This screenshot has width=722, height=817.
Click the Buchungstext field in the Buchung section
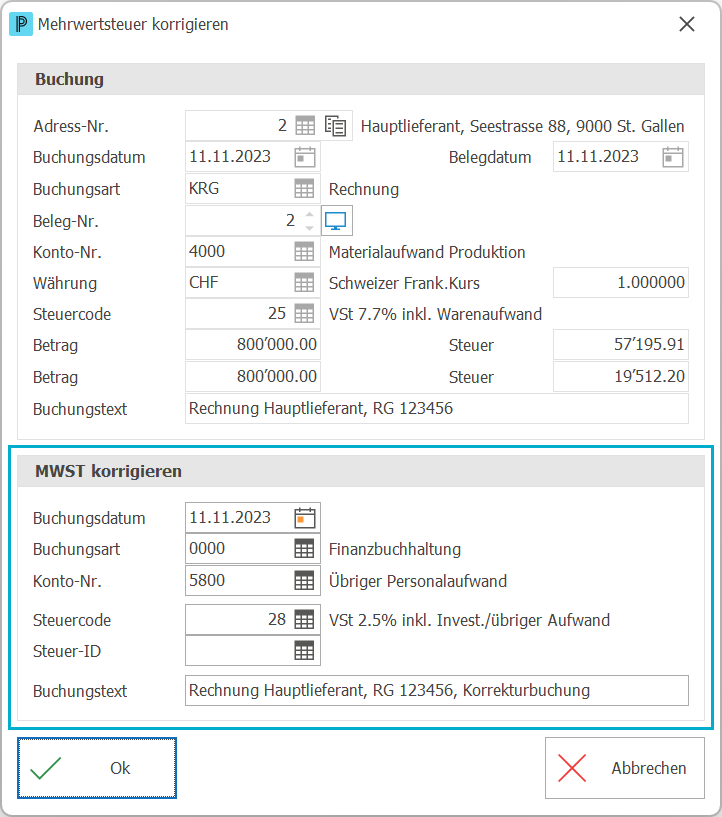tap(437, 408)
